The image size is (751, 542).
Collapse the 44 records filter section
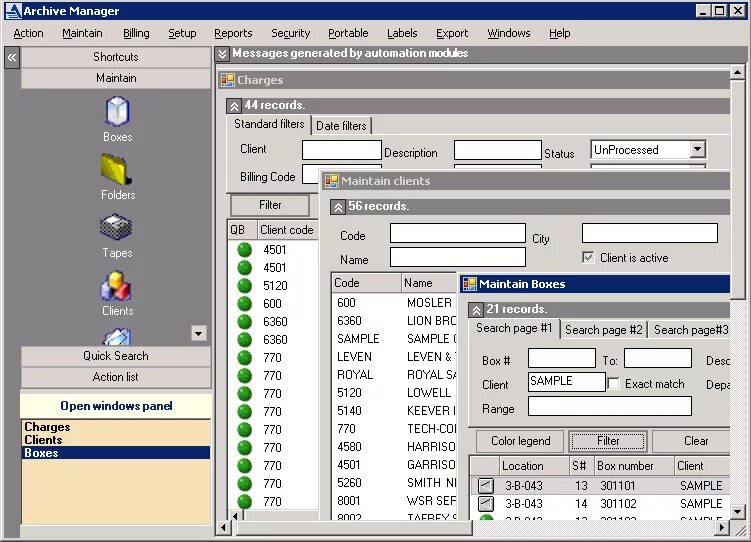point(234,105)
